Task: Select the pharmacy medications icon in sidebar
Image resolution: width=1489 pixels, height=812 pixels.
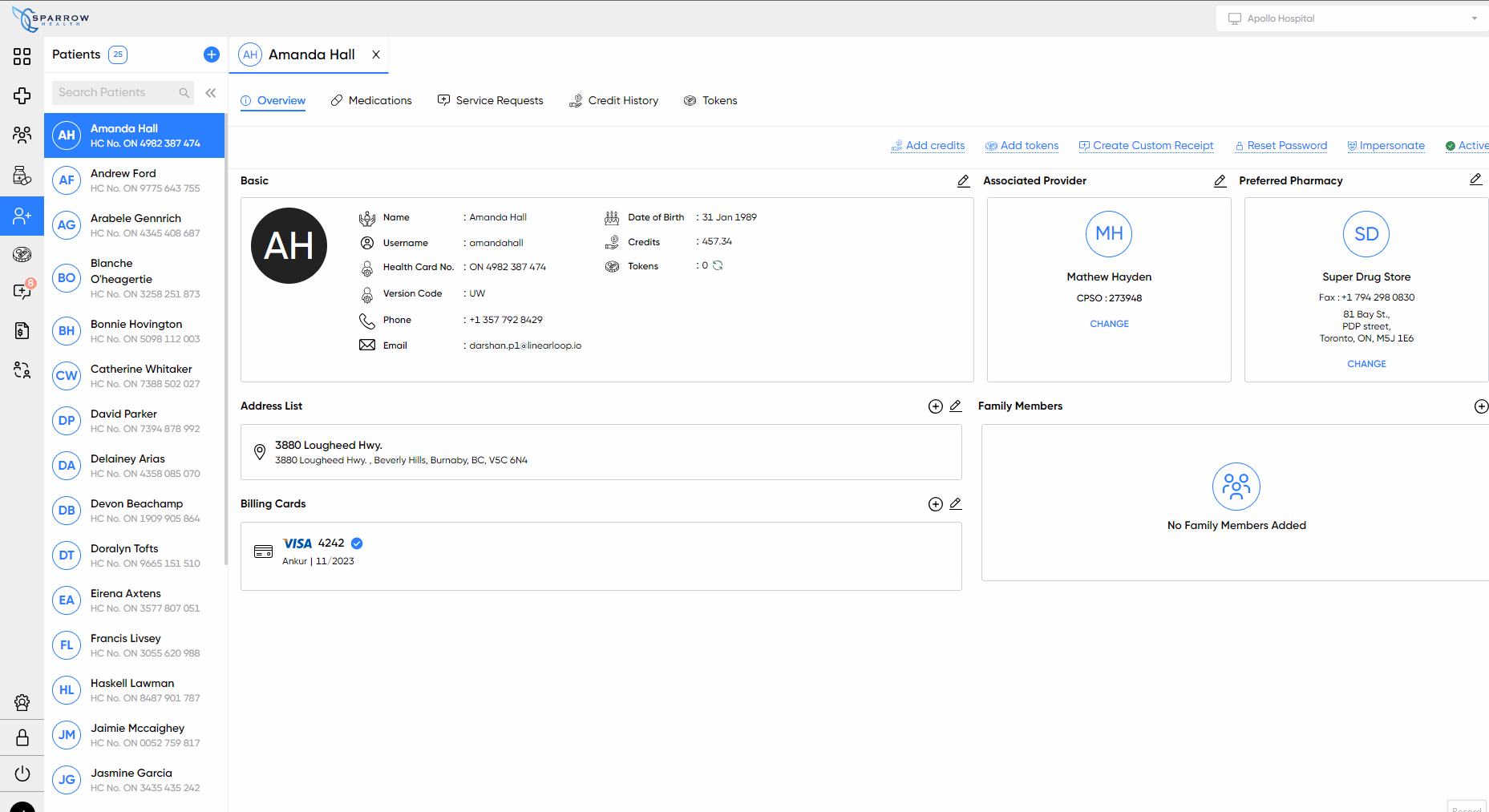Action: click(x=22, y=176)
